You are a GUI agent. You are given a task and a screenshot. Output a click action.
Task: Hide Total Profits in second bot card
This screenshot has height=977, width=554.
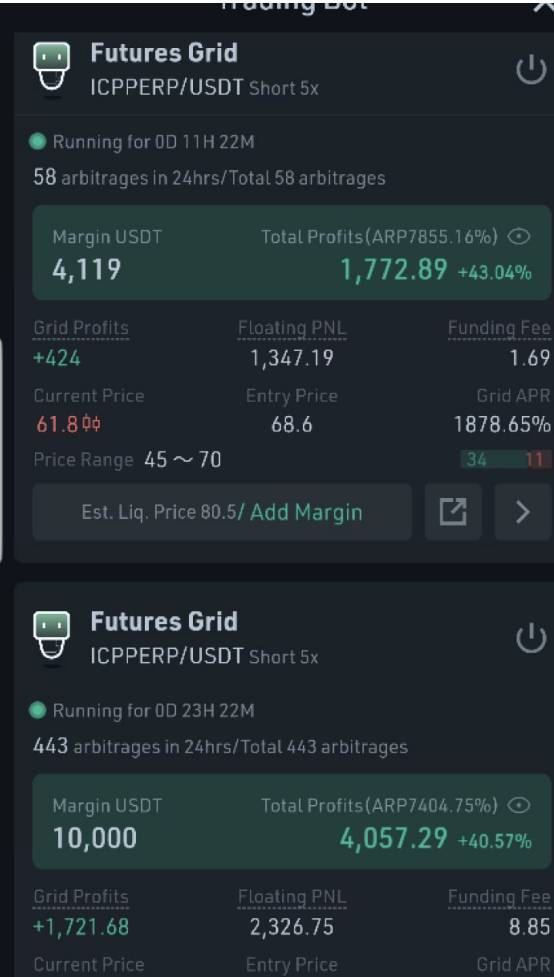click(519, 806)
